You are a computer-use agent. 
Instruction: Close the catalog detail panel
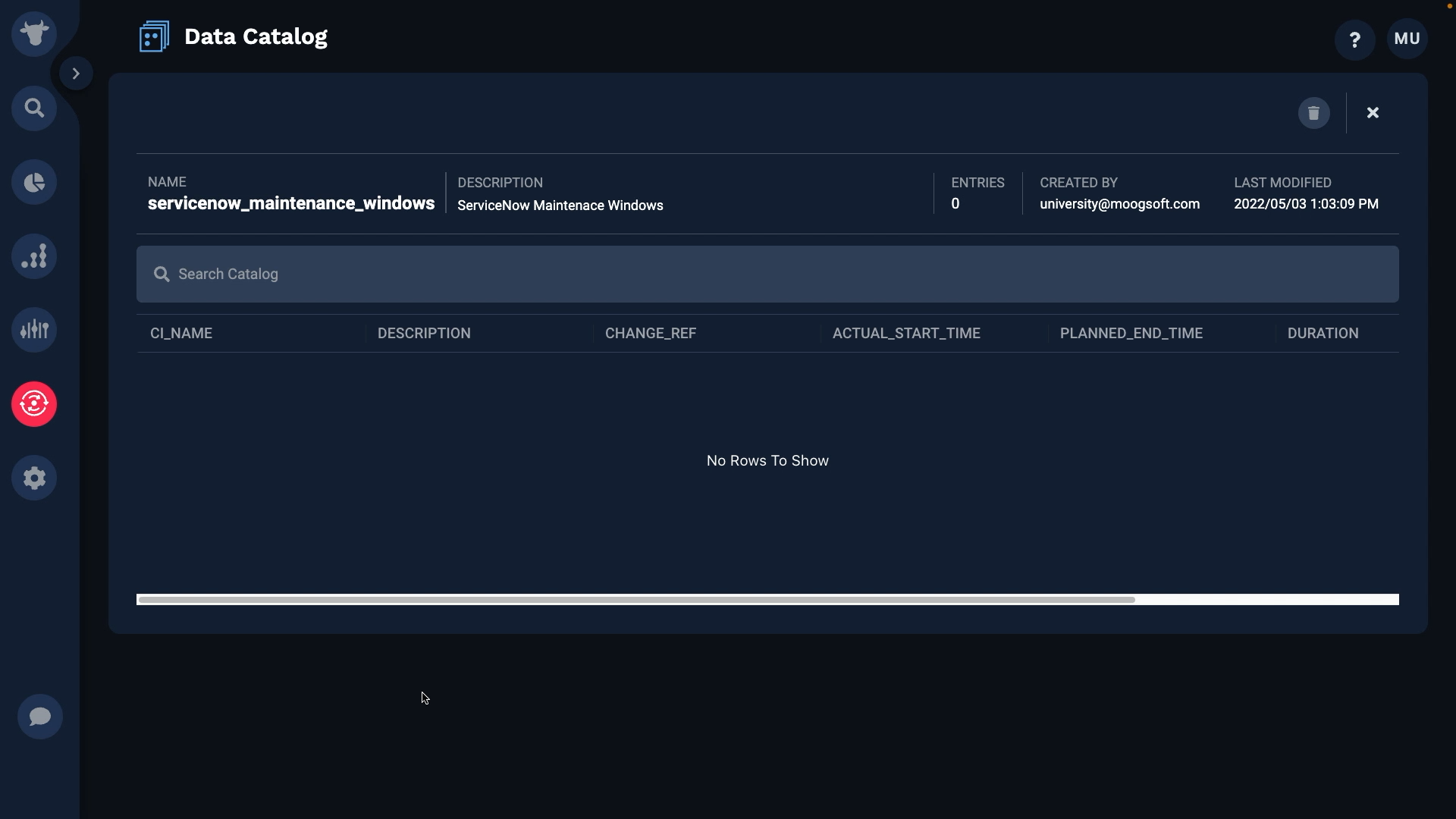click(1373, 113)
